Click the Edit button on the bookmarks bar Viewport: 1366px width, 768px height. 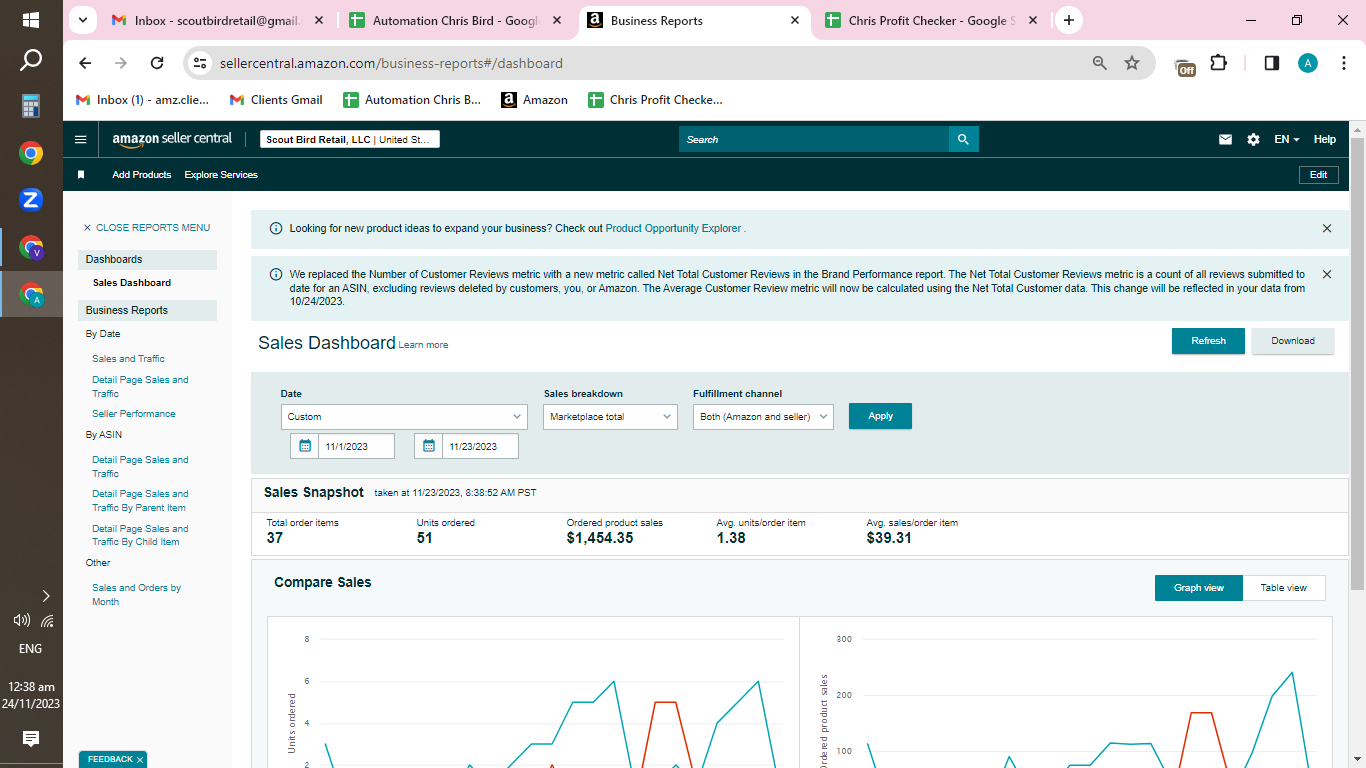click(1318, 175)
